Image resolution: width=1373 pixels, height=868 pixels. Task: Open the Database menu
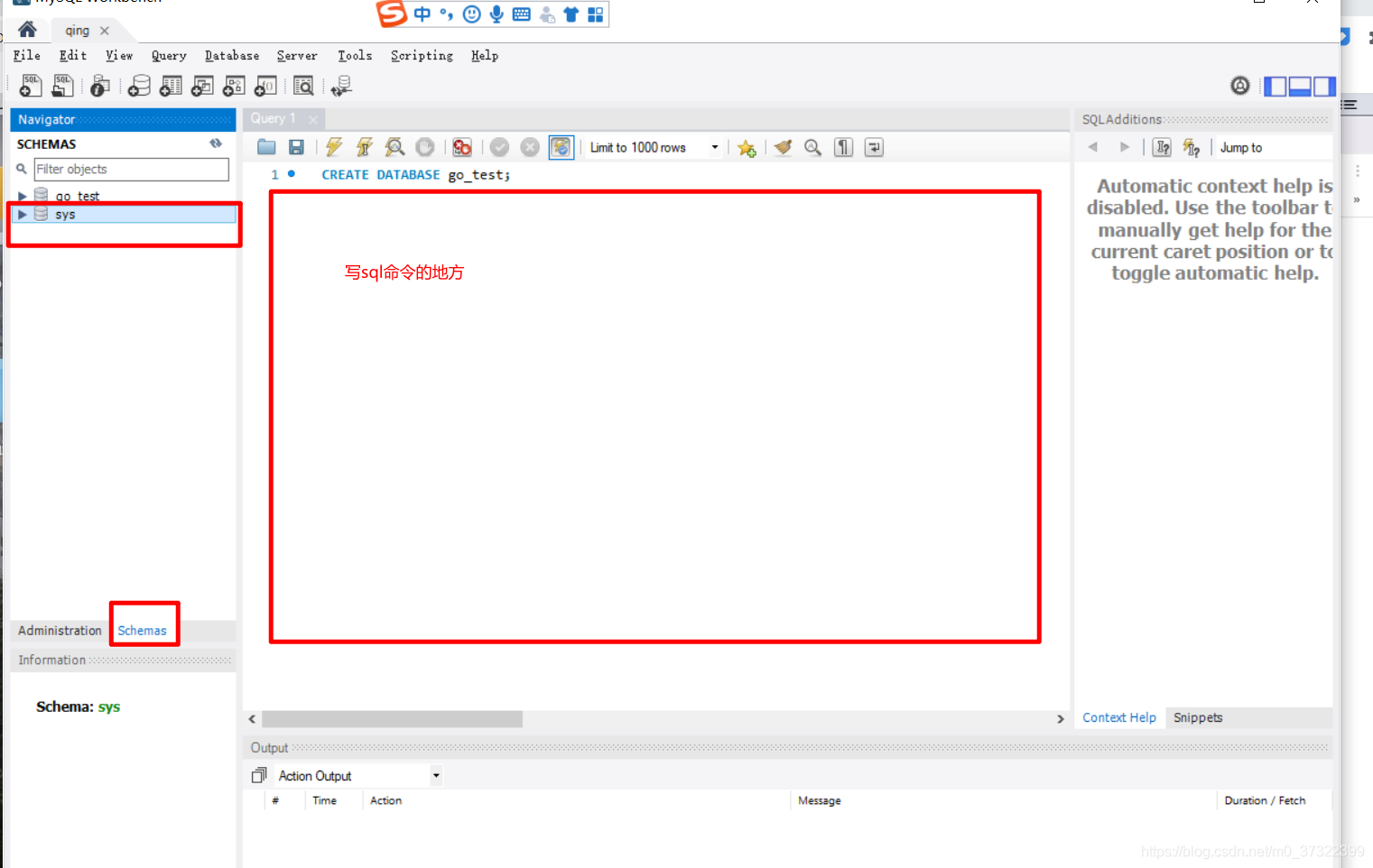click(232, 56)
